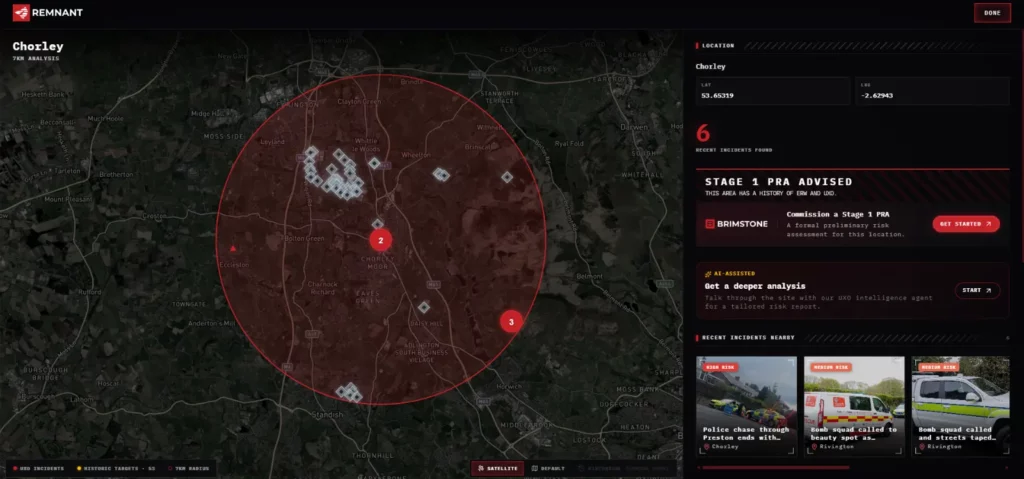
Task: Click the diamond marker just above cluster 2
Action: click(377, 223)
